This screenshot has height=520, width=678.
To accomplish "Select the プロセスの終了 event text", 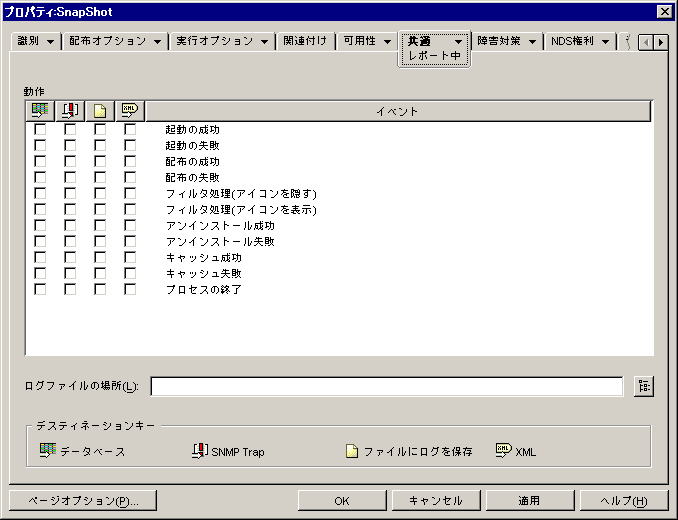I will coord(204,289).
